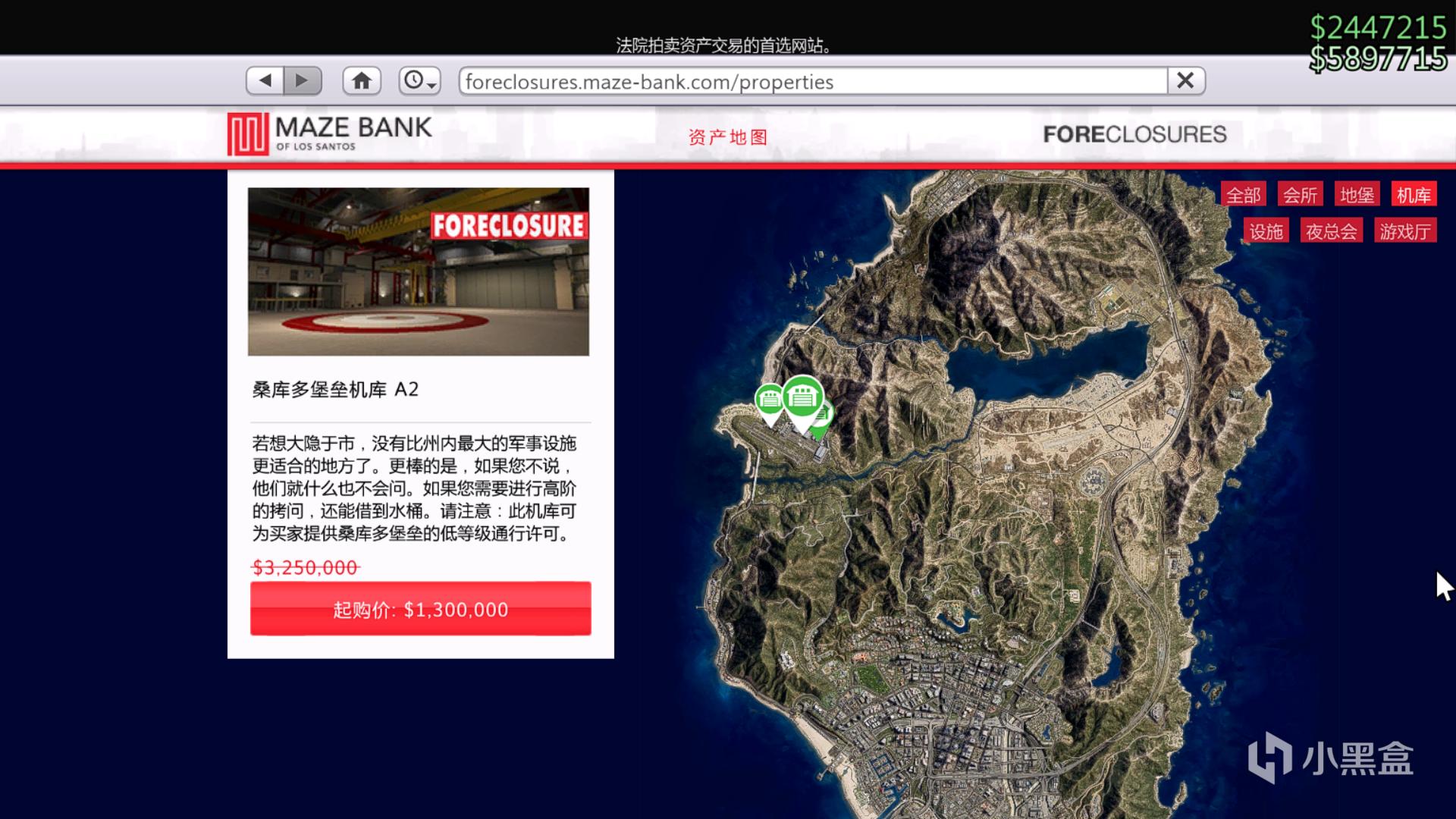Screen dimensions: 1456x819
Task: Filter map by 游戏厅 (Arcade)
Action: (1404, 231)
